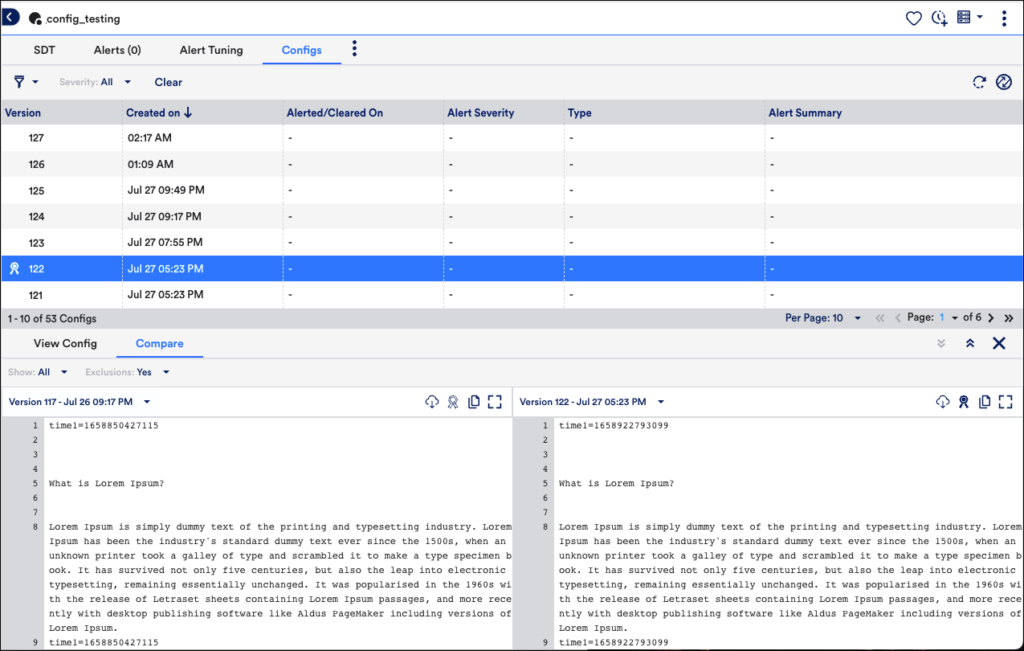Copy Version 122 config to clipboard
1024x651 pixels.
pyautogui.click(x=985, y=401)
